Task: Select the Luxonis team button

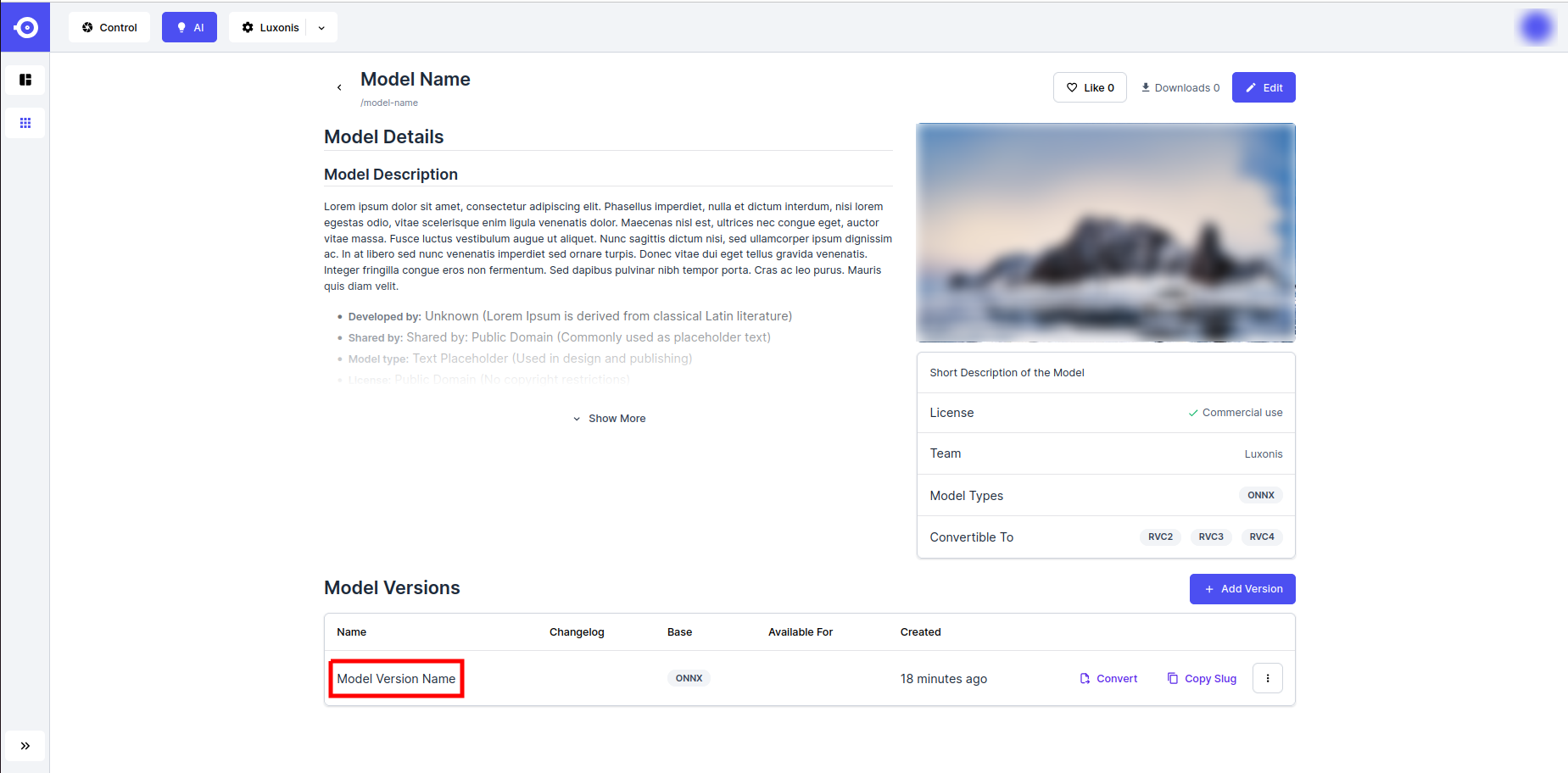Action: [271, 27]
